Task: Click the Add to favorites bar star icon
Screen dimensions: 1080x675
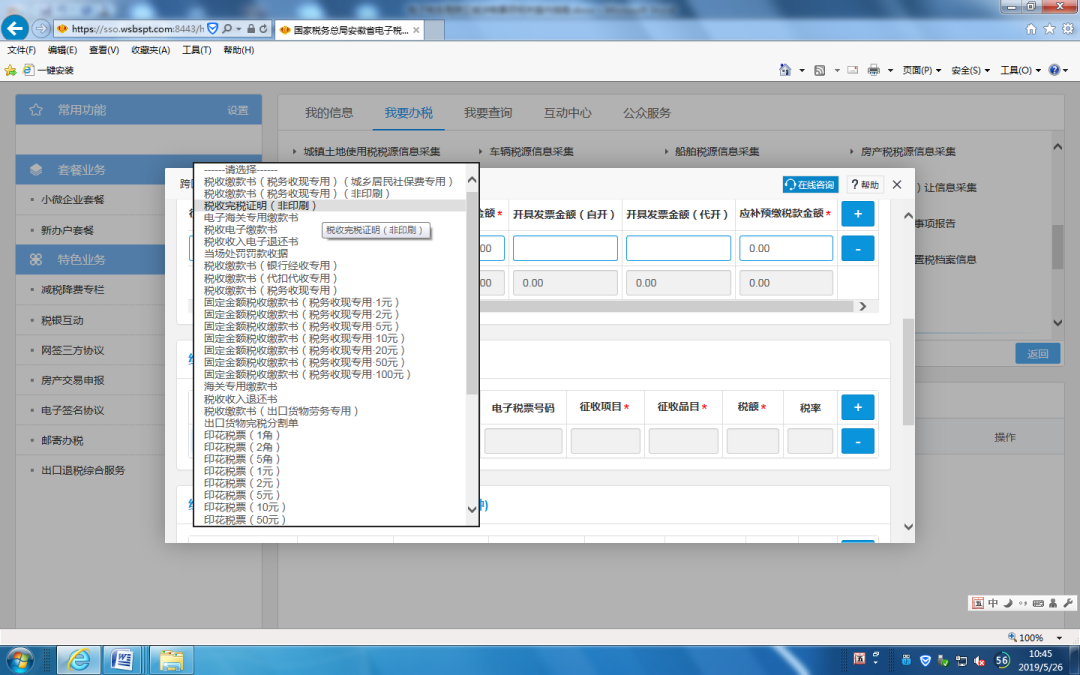Action: tap(10, 70)
